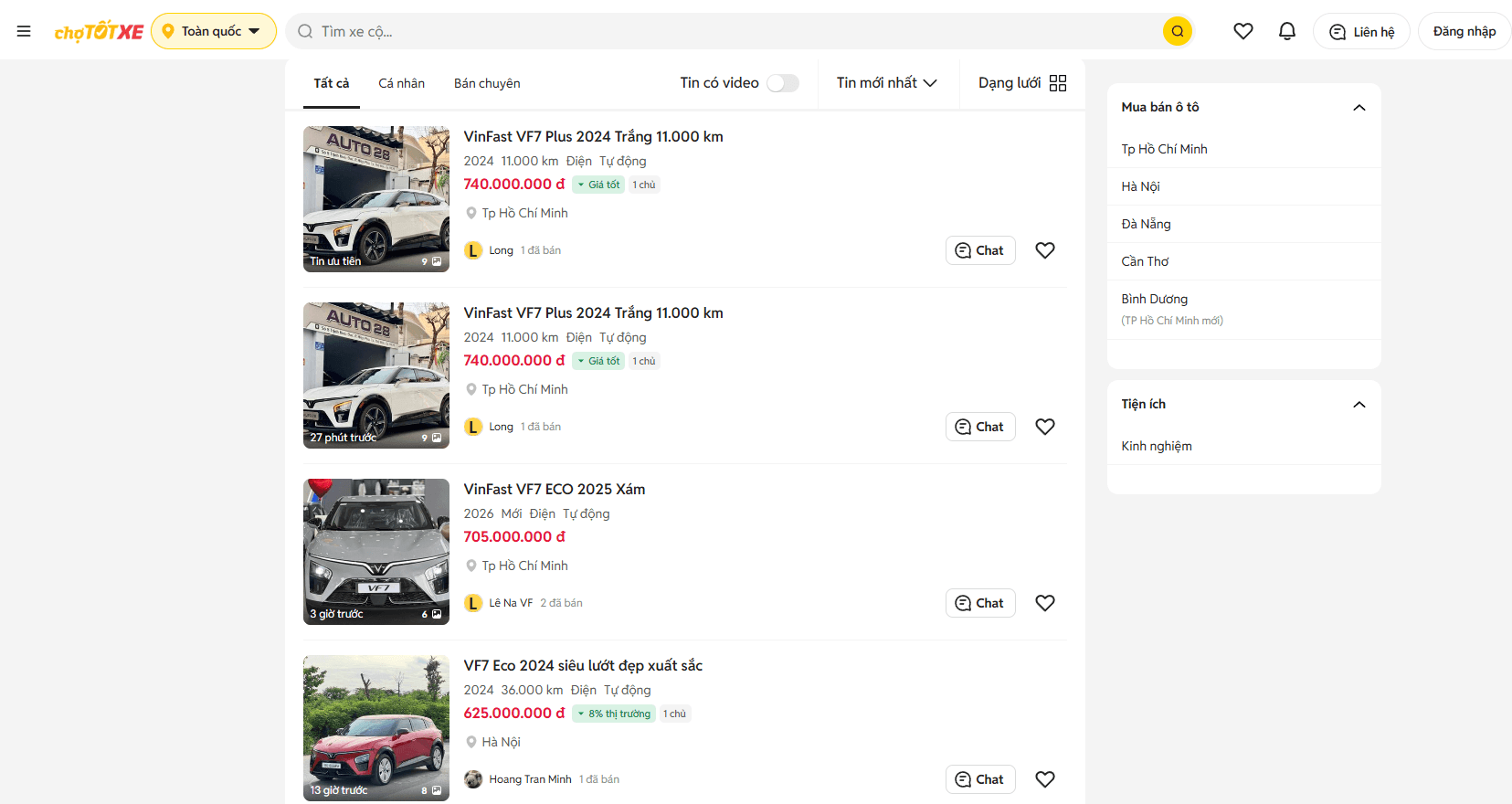Save first VinFast VF7 Plus listing with heart

coord(1045,250)
